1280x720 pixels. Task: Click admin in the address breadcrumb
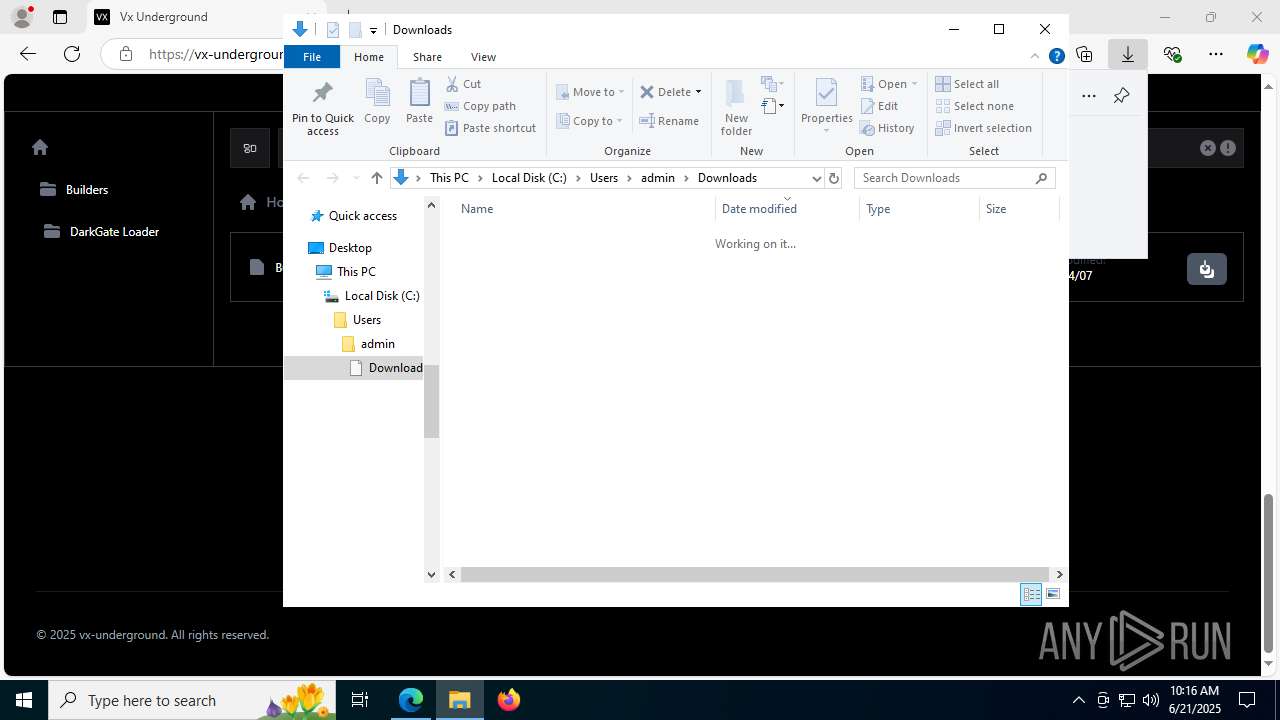658,178
